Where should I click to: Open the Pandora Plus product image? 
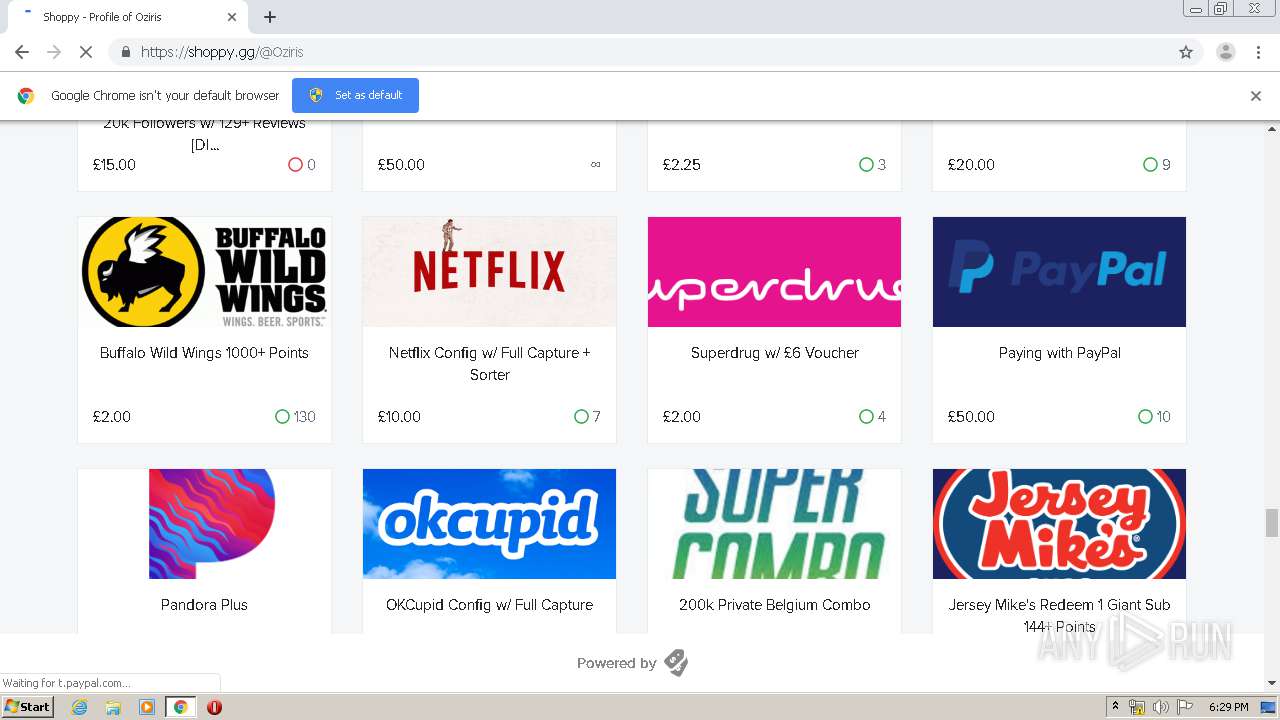pyautogui.click(x=204, y=524)
